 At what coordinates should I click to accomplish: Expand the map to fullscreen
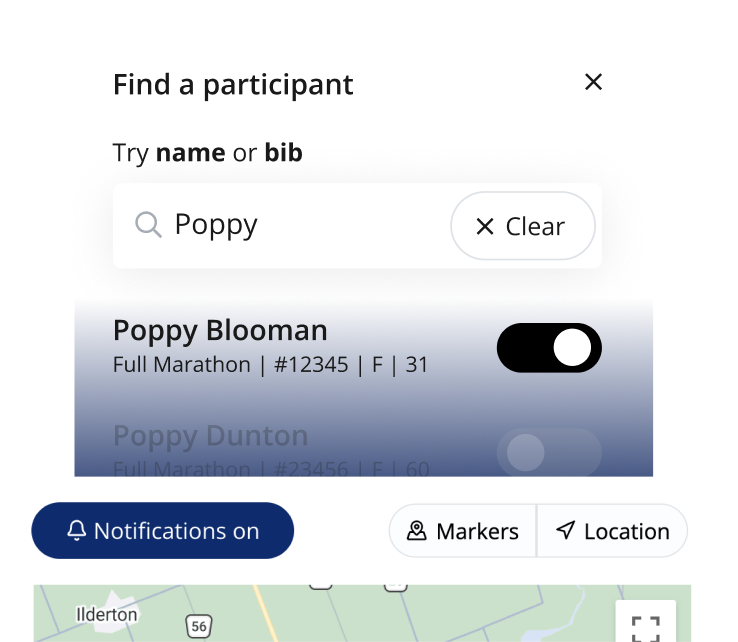click(x=646, y=626)
